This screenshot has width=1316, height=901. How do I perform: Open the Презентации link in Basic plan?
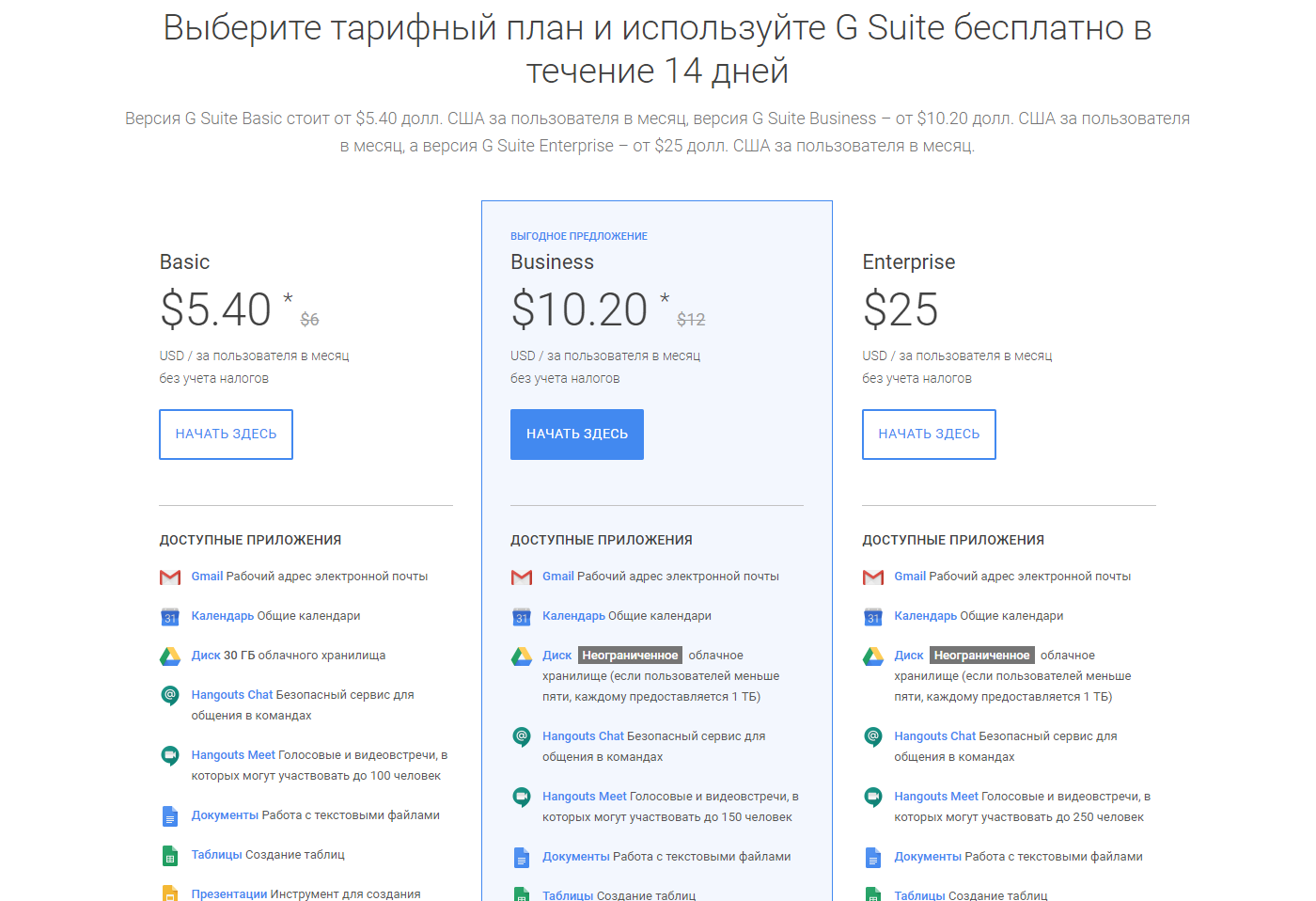coord(229,893)
